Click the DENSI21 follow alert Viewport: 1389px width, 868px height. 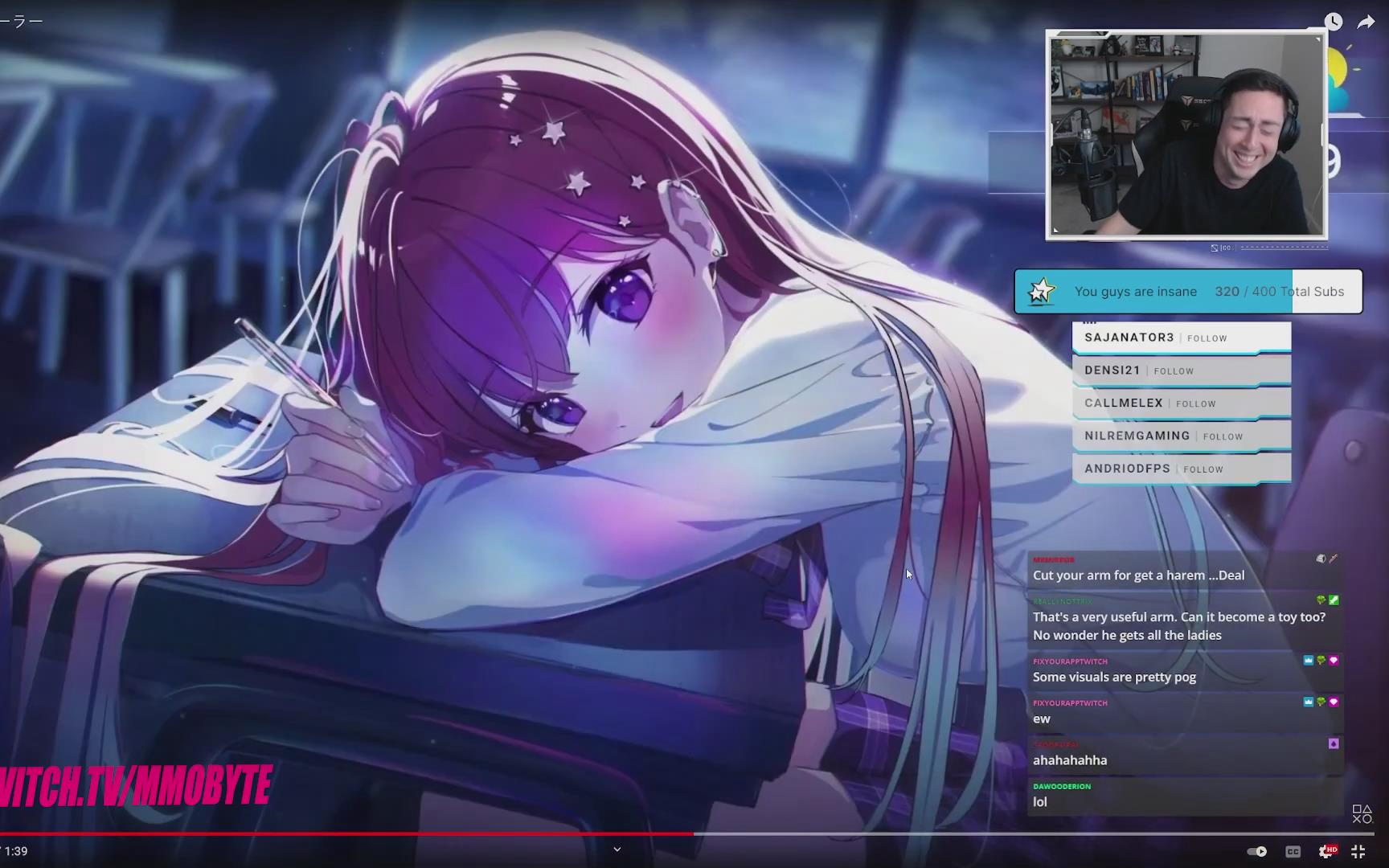[1182, 371]
